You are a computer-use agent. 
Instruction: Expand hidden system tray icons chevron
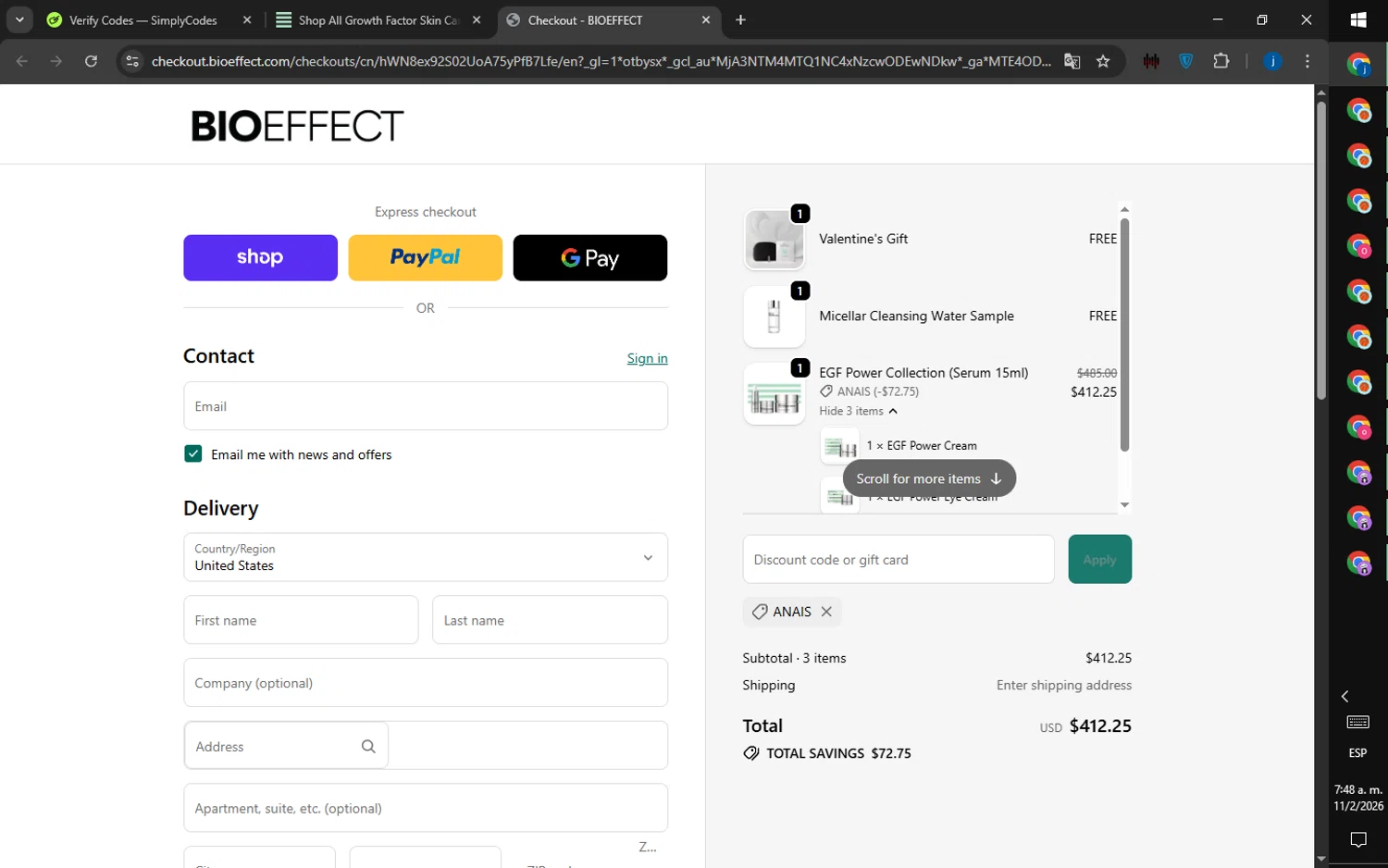click(1345, 696)
